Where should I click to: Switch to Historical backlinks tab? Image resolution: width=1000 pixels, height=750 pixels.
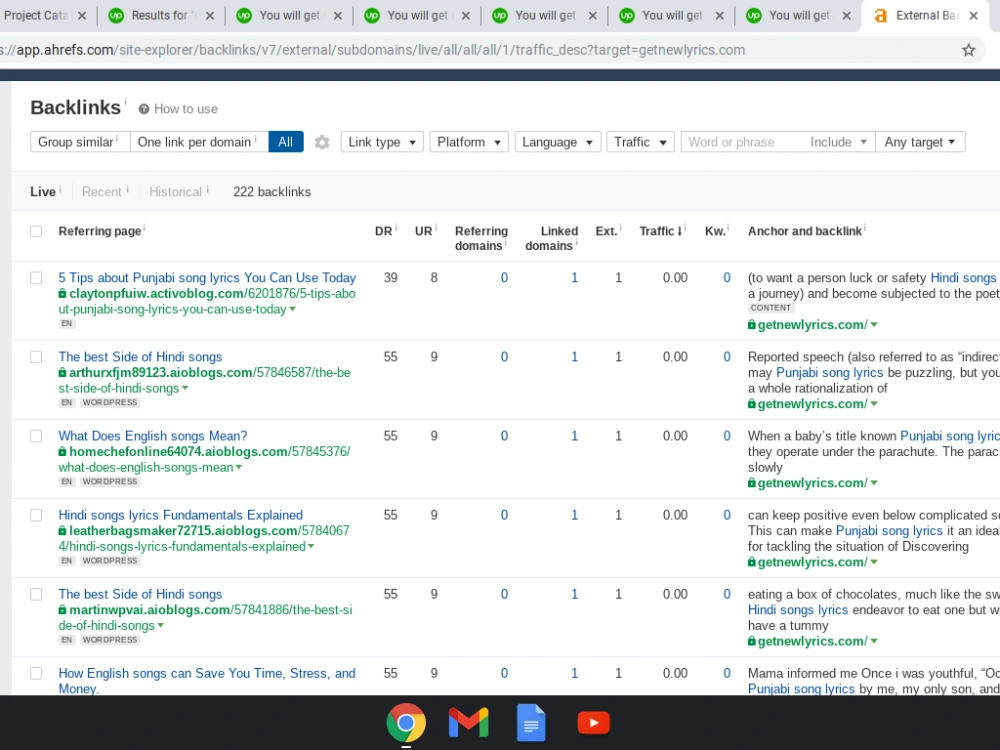tap(175, 191)
